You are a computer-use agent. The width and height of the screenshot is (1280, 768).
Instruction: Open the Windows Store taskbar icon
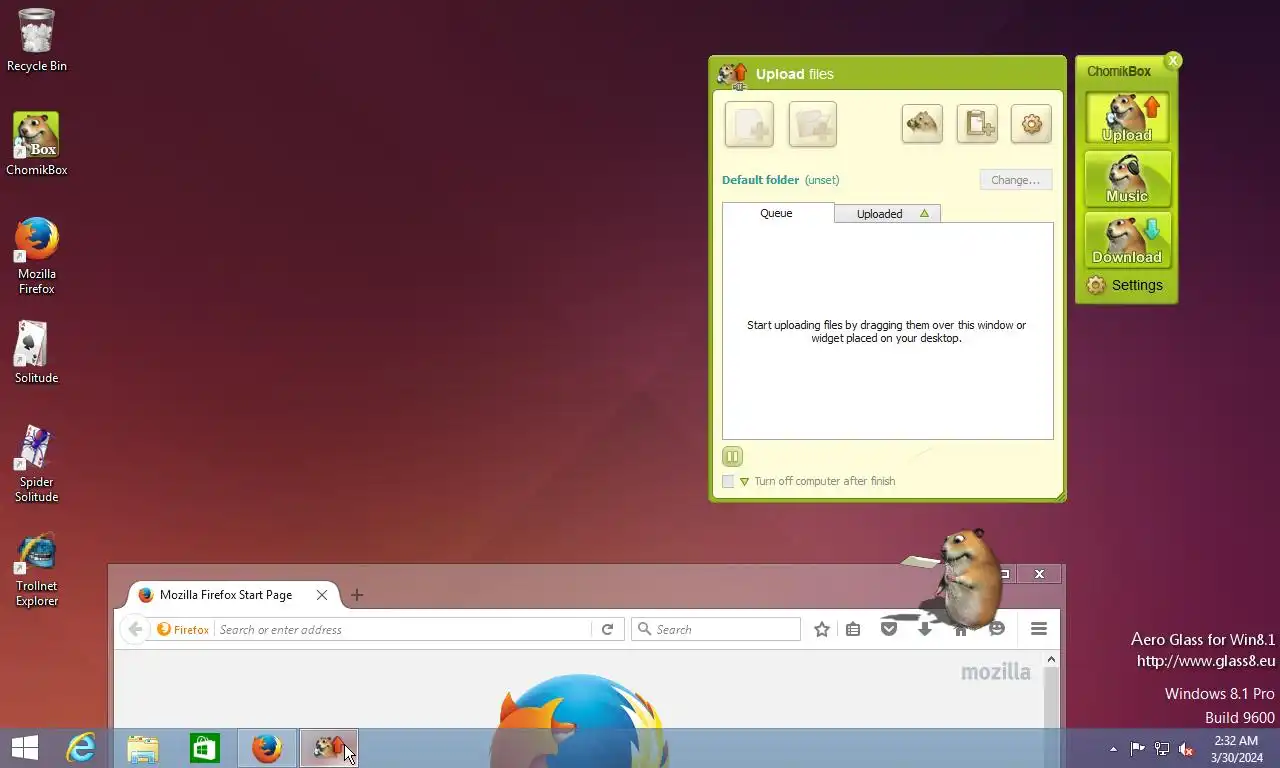click(205, 748)
